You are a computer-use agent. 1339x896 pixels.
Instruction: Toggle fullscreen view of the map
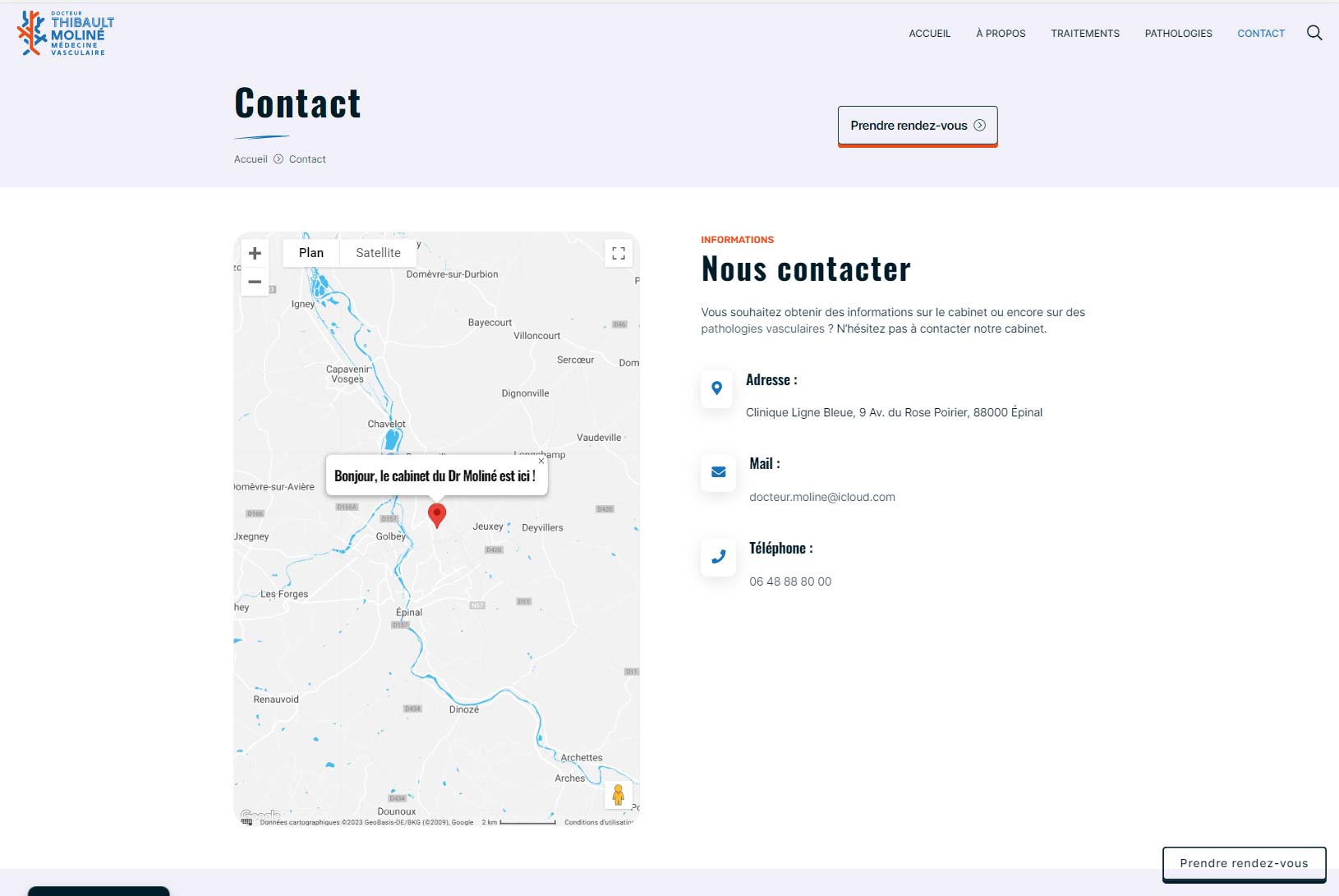pyautogui.click(x=619, y=253)
